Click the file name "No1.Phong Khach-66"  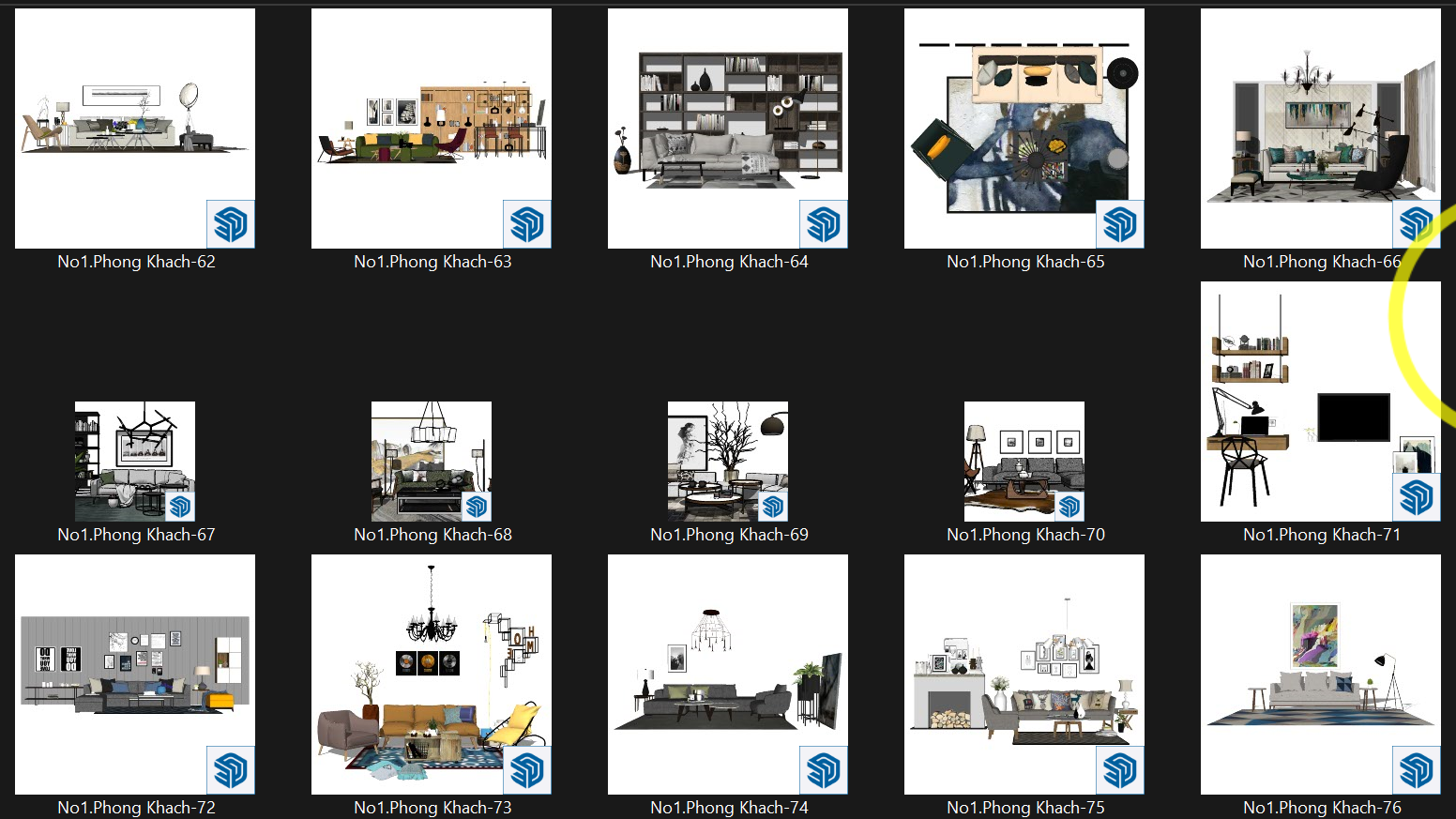(x=1323, y=262)
